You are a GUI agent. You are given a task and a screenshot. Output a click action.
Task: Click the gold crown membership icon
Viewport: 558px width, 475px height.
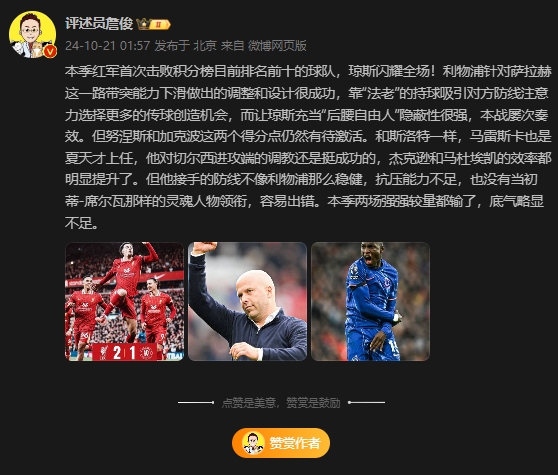point(143,24)
